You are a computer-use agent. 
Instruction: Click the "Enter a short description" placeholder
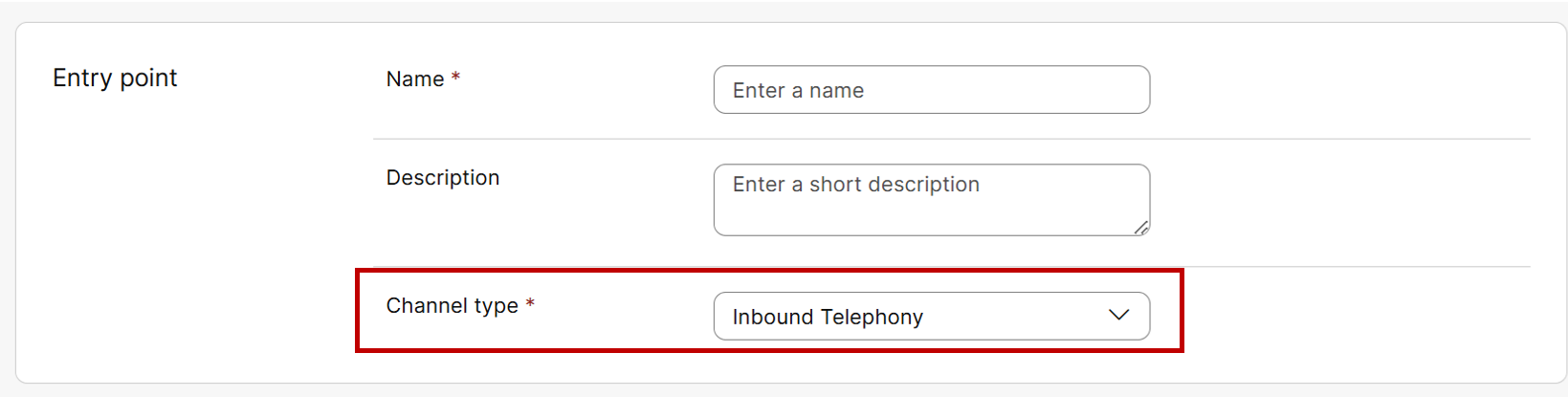pos(855,185)
